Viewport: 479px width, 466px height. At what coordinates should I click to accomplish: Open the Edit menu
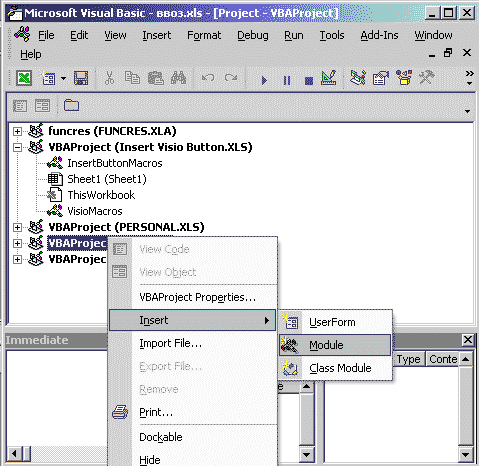79,35
